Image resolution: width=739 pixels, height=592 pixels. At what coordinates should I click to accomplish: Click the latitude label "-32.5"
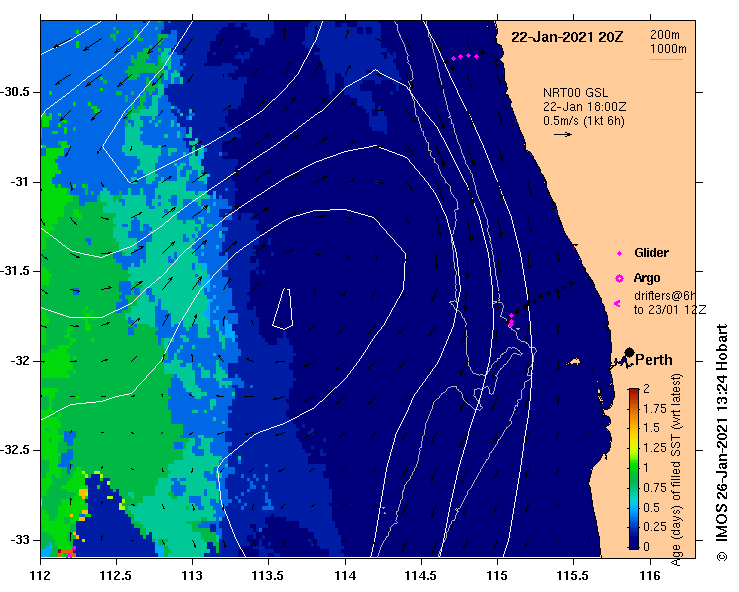[x=16, y=451]
